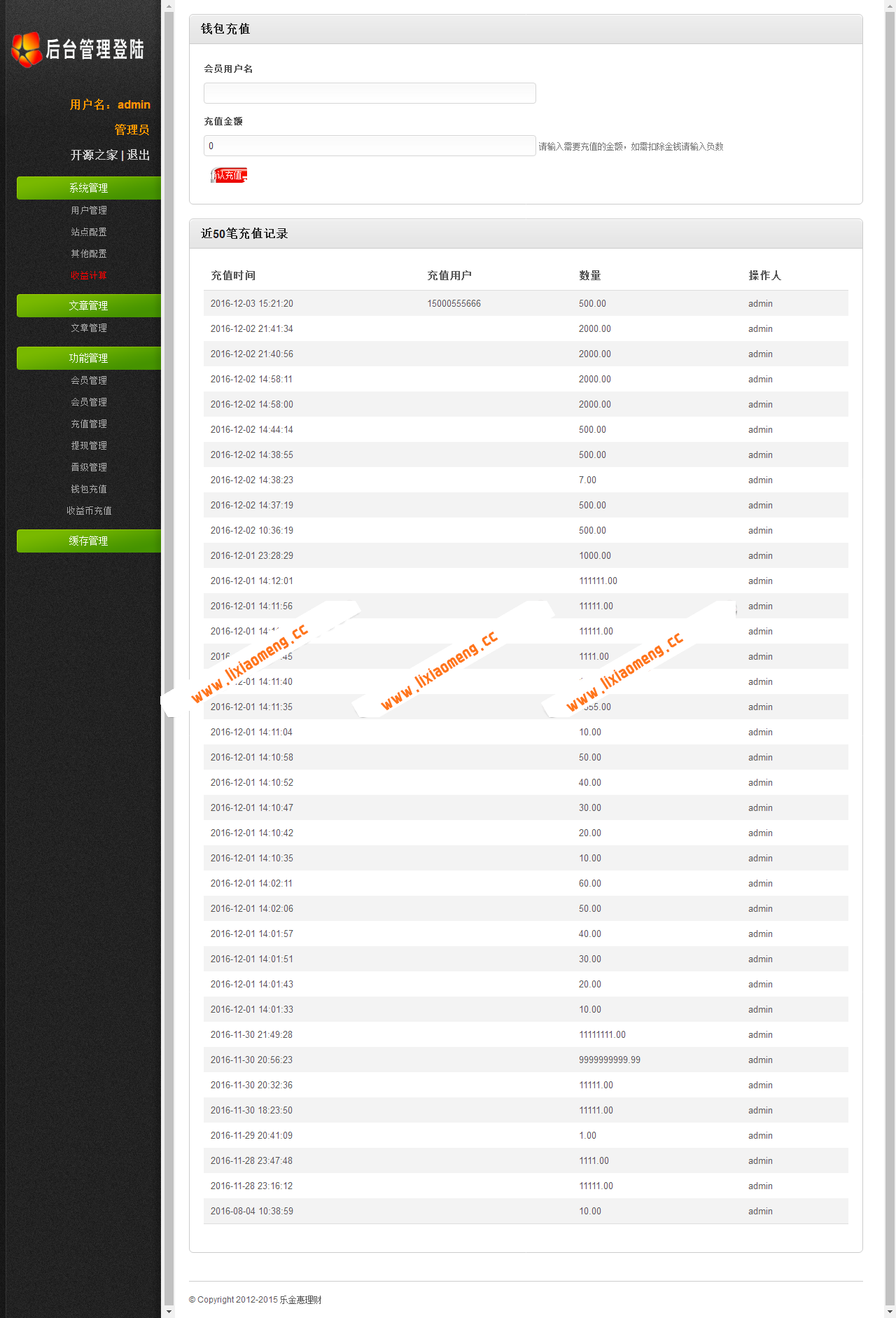This screenshot has width=896, height=1318.
Task: Click the 后台管理登陆 logo icon
Action: pyautogui.click(x=27, y=50)
